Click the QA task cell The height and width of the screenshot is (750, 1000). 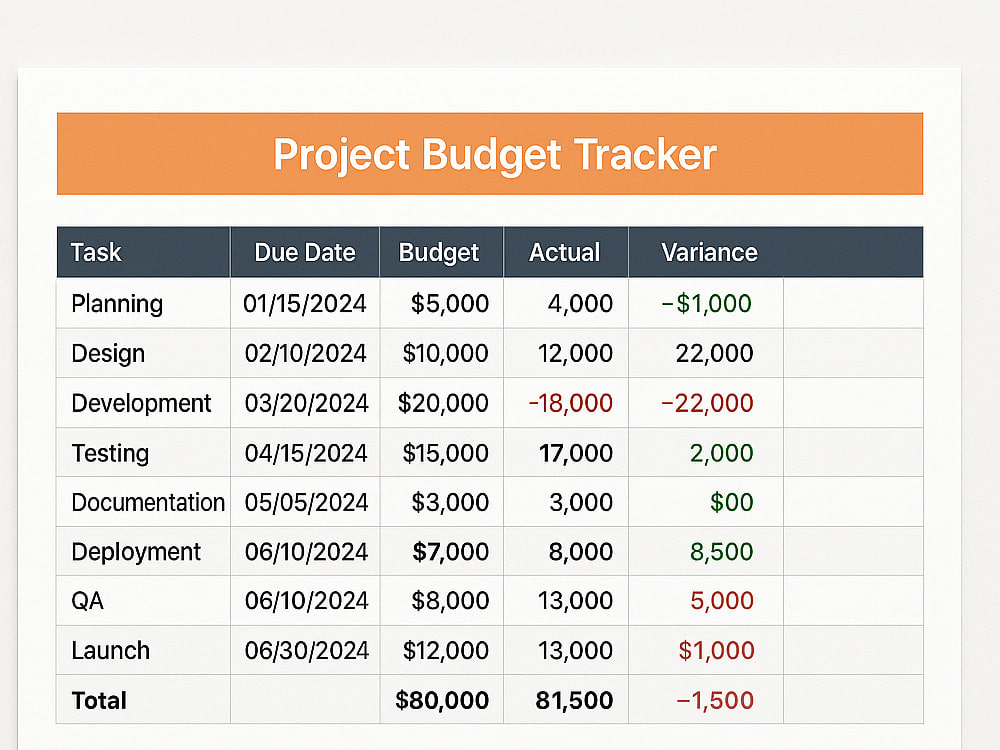point(143,600)
